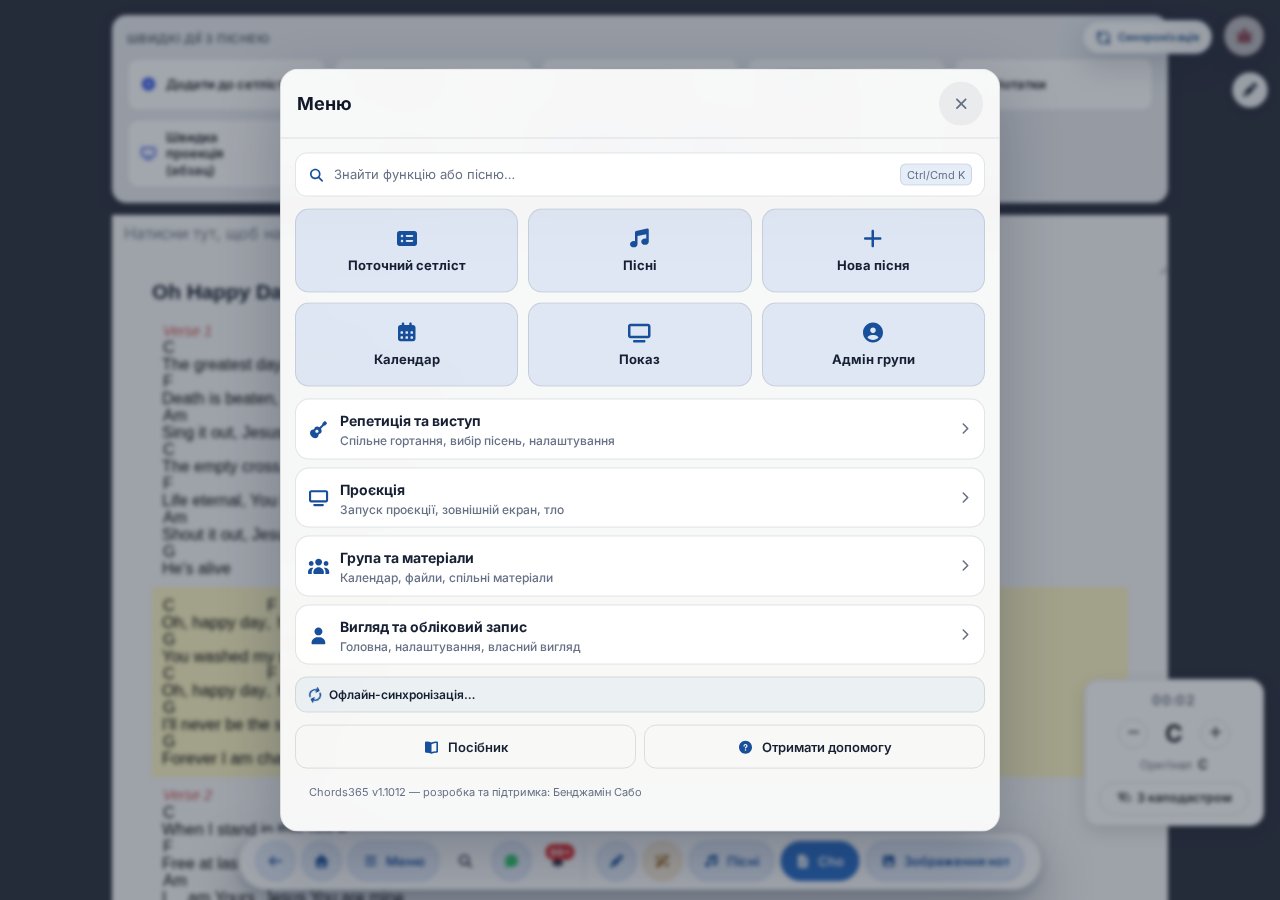Open the Адмін групи tile
The image size is (1280, 900).
(873, 344)
